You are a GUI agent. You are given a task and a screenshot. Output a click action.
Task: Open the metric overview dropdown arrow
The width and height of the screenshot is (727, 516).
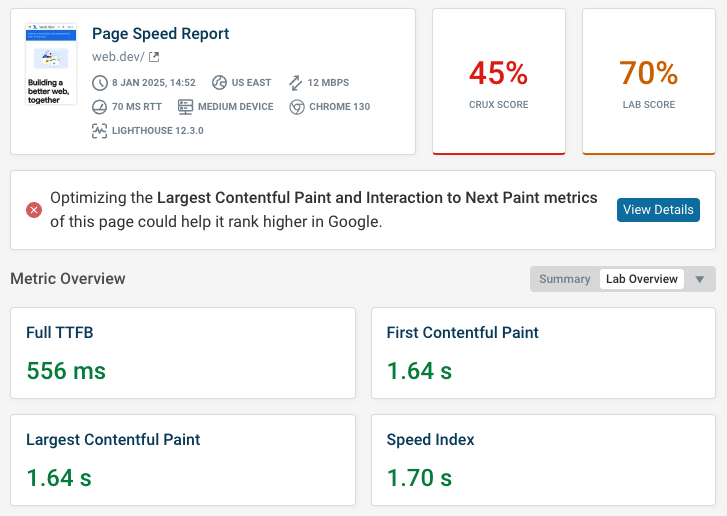(700, 280)
